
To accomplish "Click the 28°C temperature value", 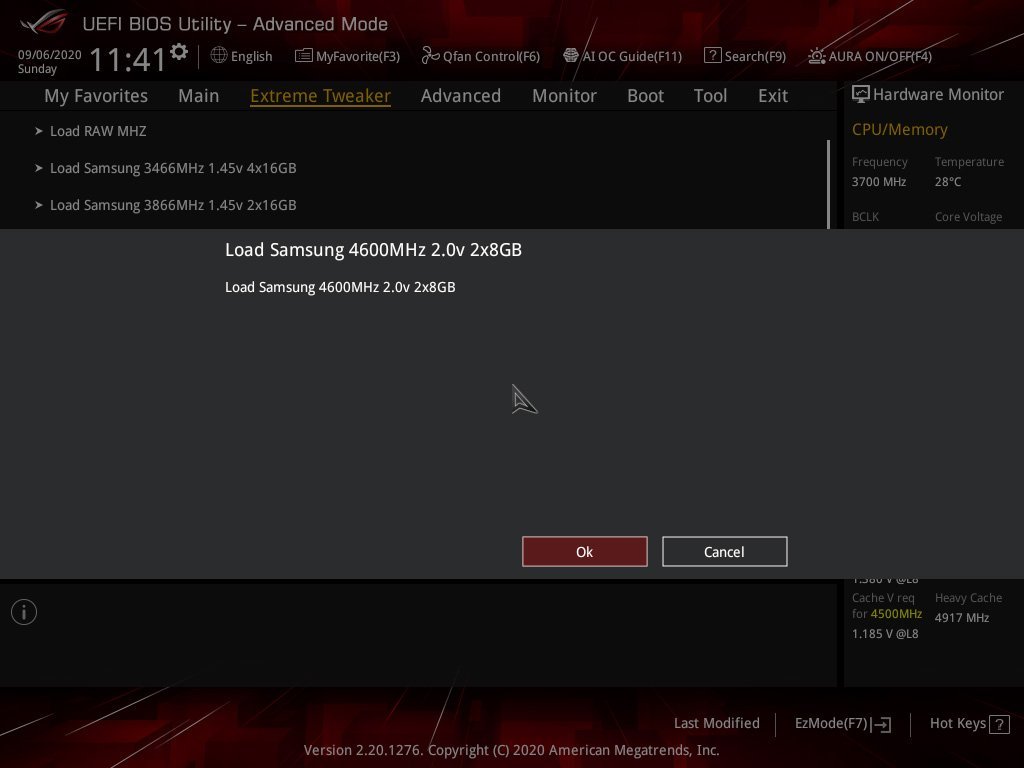I will [x=948, y=182].
